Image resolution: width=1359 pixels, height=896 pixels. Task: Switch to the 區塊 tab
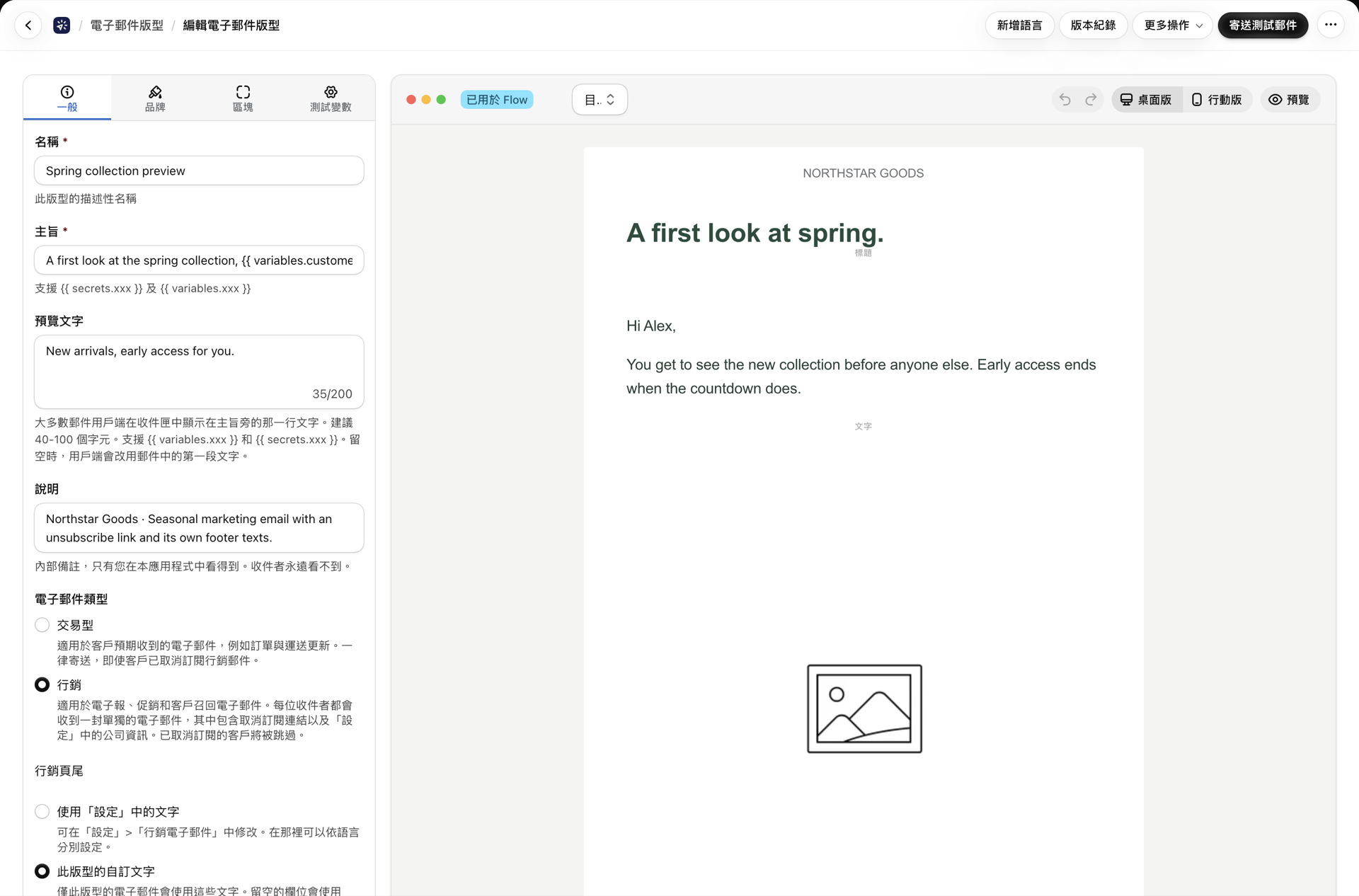click(243, 98)
